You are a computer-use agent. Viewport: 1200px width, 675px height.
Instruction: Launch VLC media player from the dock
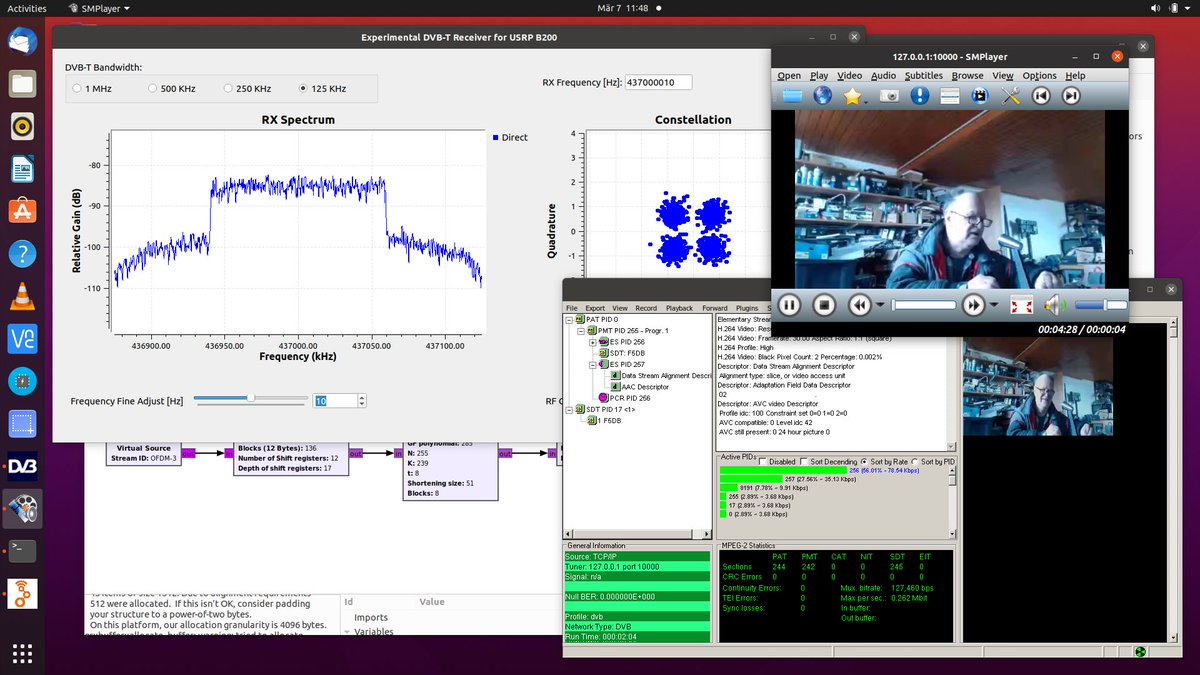[22, 296]
